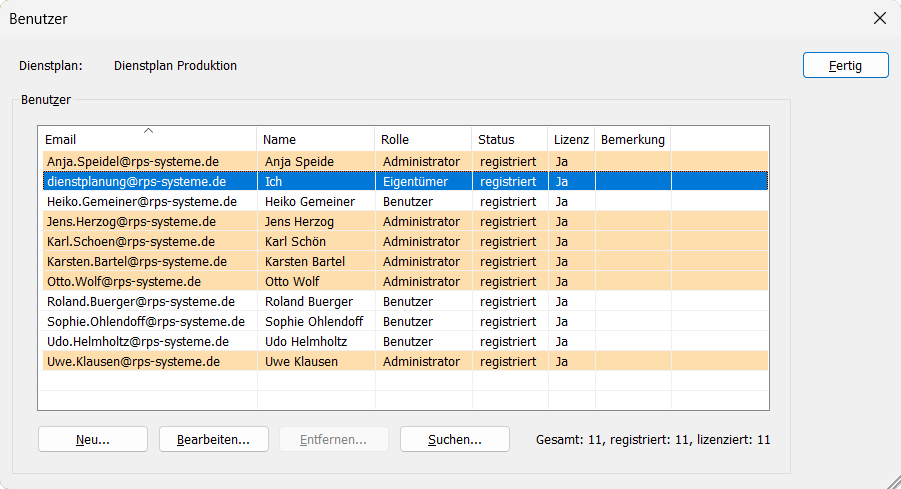Click Ja license cell of Uwe Klausen
901x489 pixels.
(572, 361)
